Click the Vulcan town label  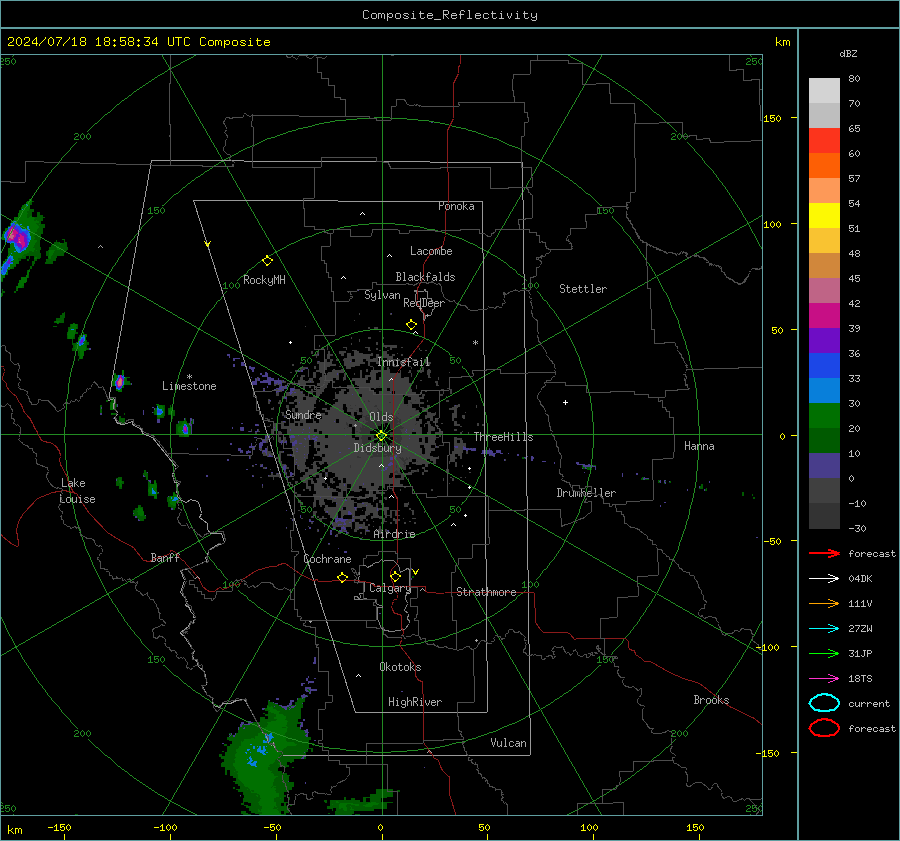[508, 743]
